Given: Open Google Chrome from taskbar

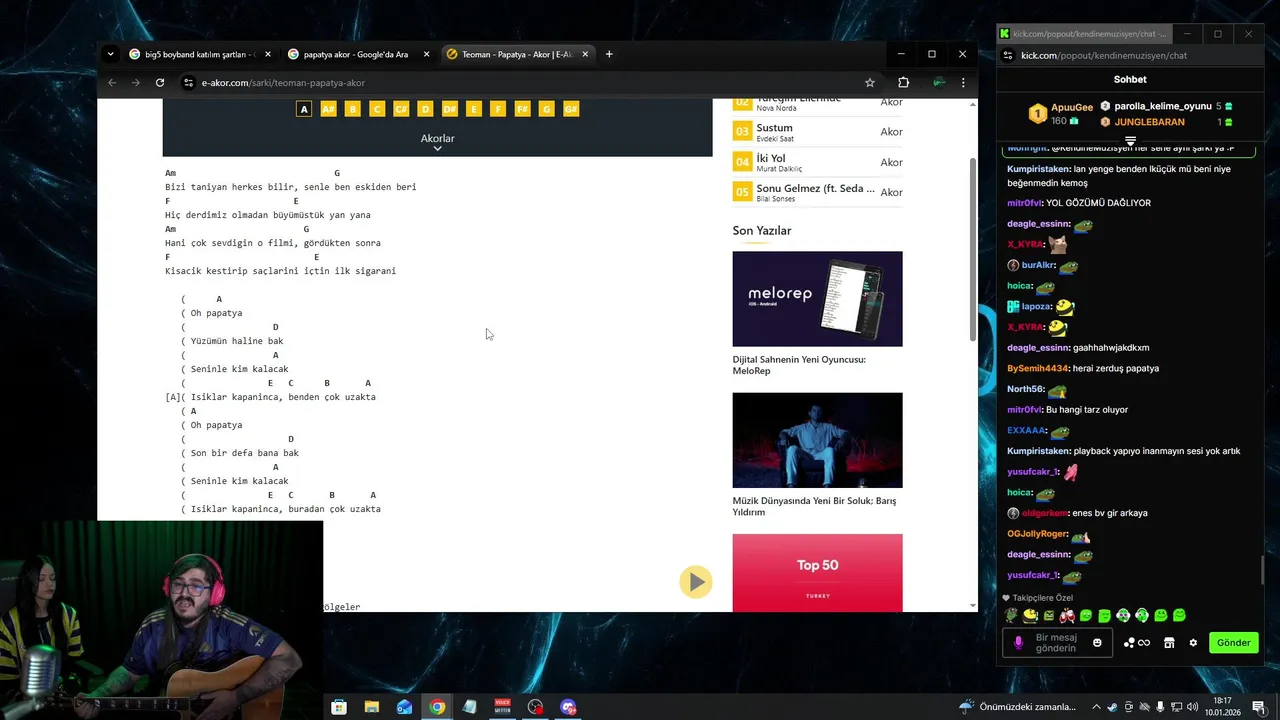Looking at the screenshot, I should 437,707.
